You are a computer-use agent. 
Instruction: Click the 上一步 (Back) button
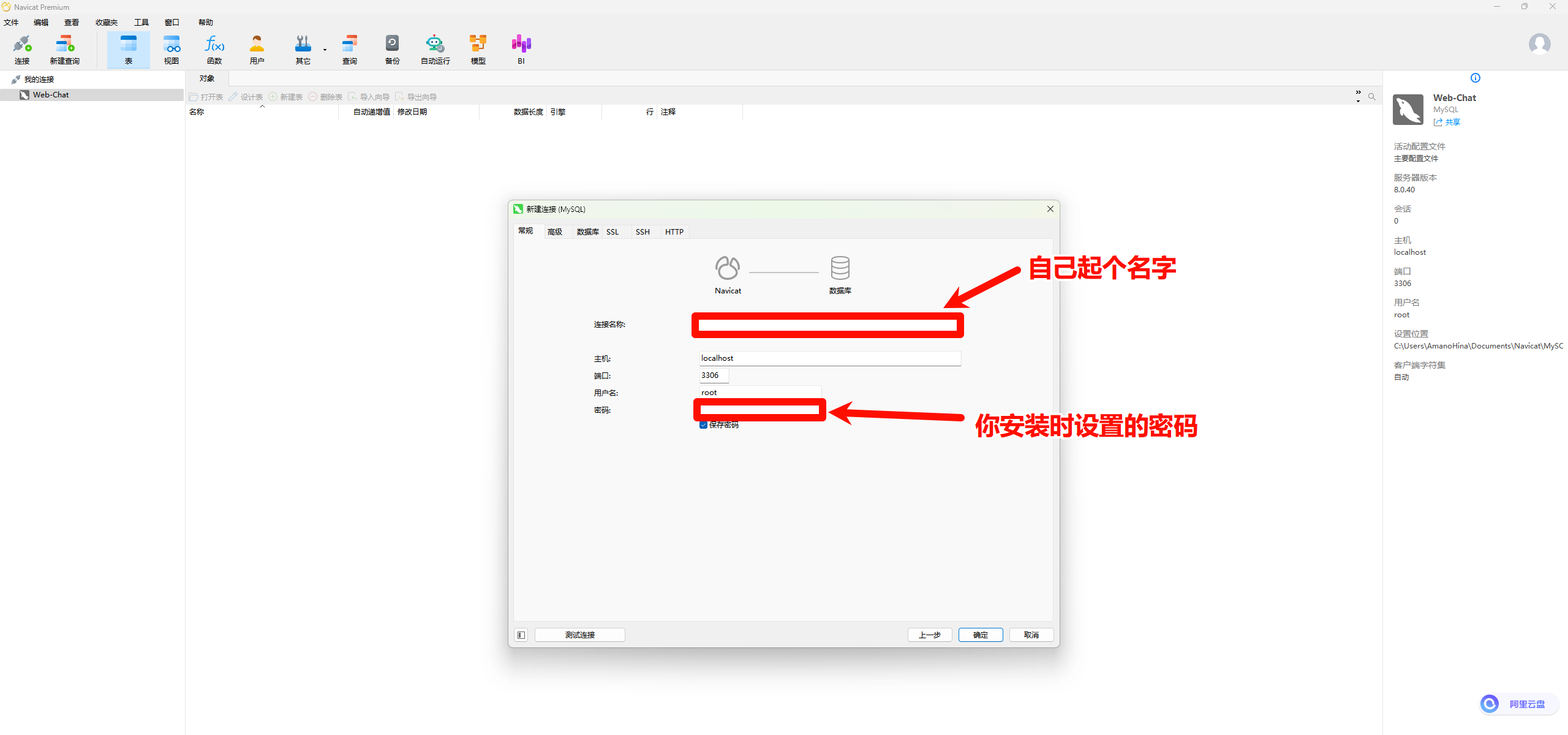pos(930,635)
